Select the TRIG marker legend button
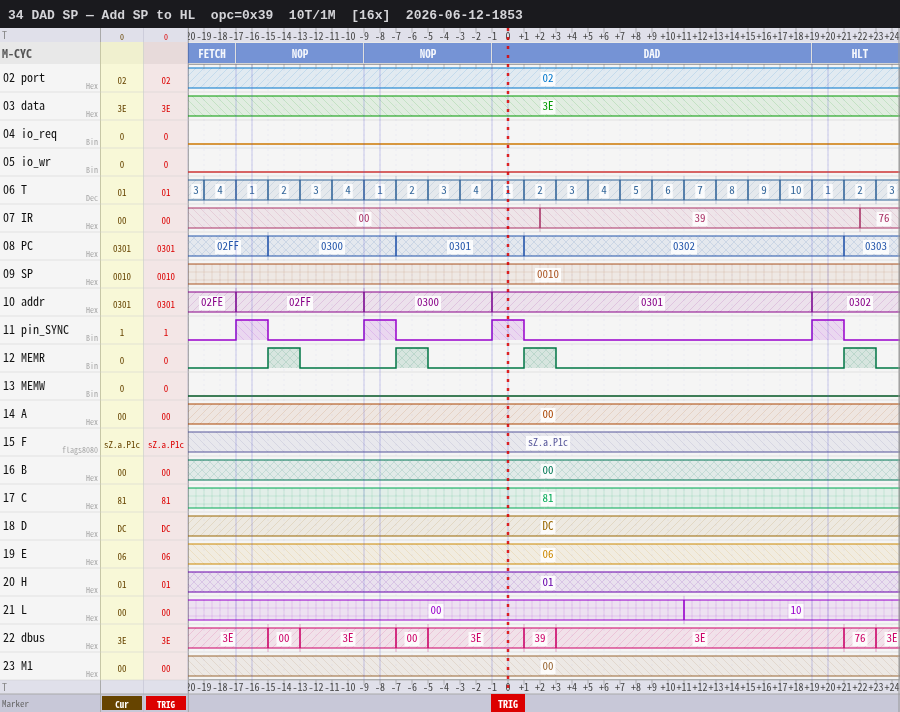The height and width of the screenshot is (712, 900). pos(166,704)
